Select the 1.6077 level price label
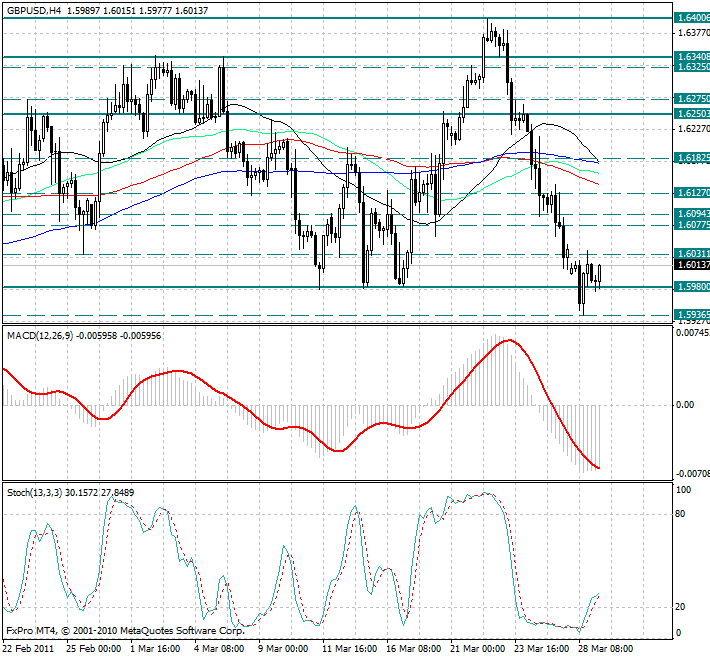This screenshot has height=656, width=710. click(692, 225)
